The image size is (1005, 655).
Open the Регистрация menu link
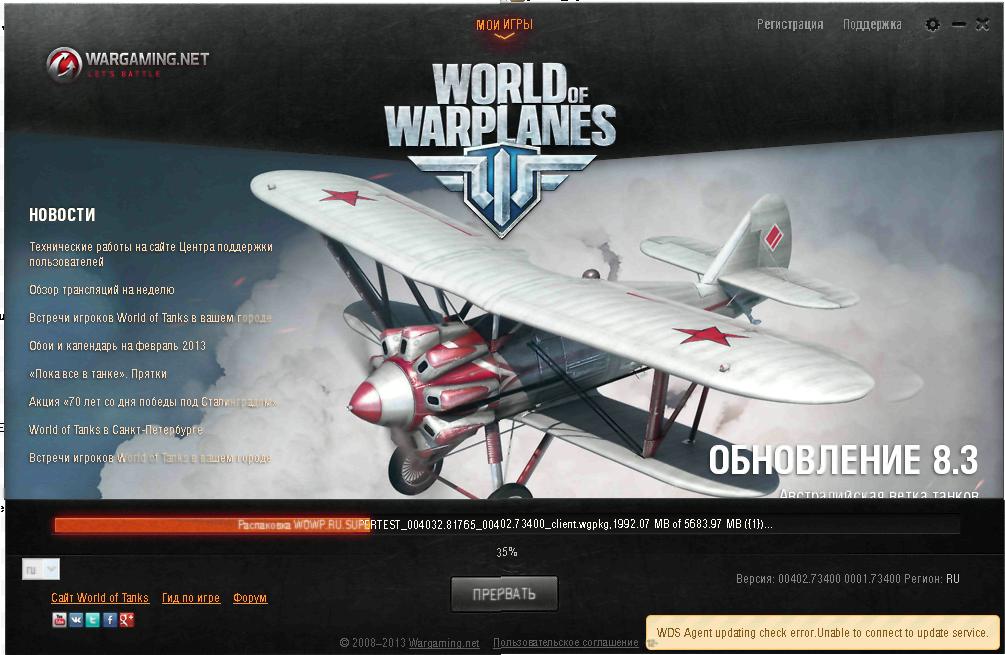tap(790, 24)
